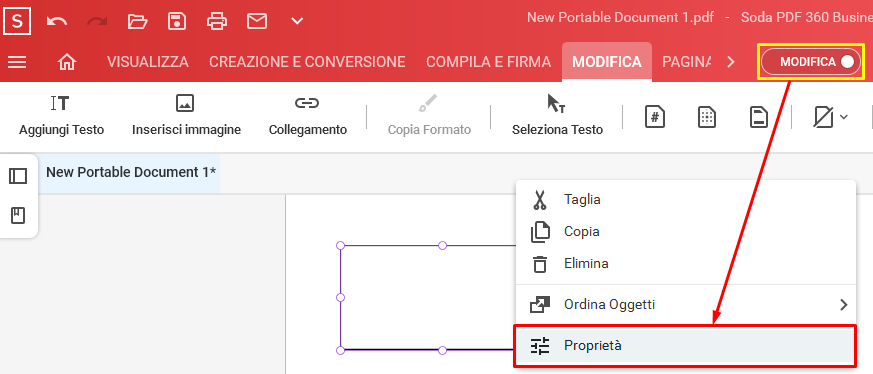Save the document with the disk icon
873x374 pixels.
click(176, 21)
